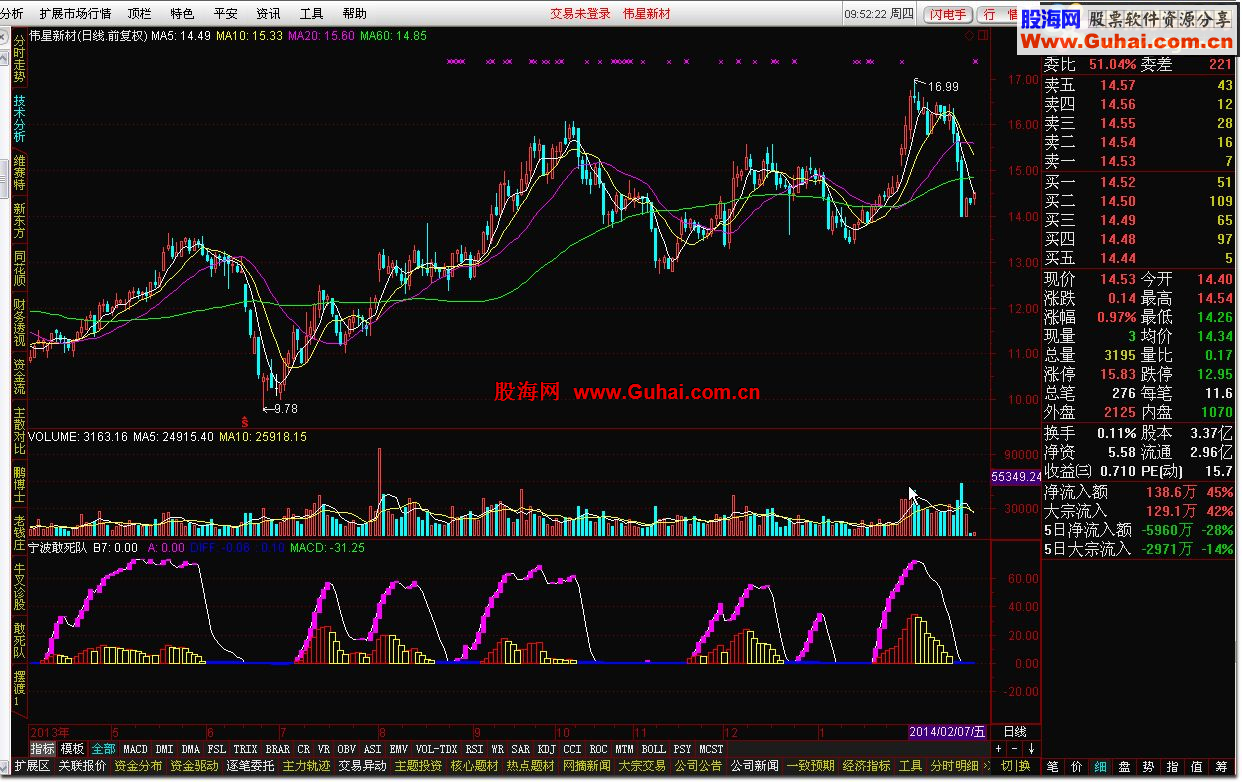Screen dimensions: 1242x782
Task: Select the 指标 tab at bottom
Action: coord(43,749)
